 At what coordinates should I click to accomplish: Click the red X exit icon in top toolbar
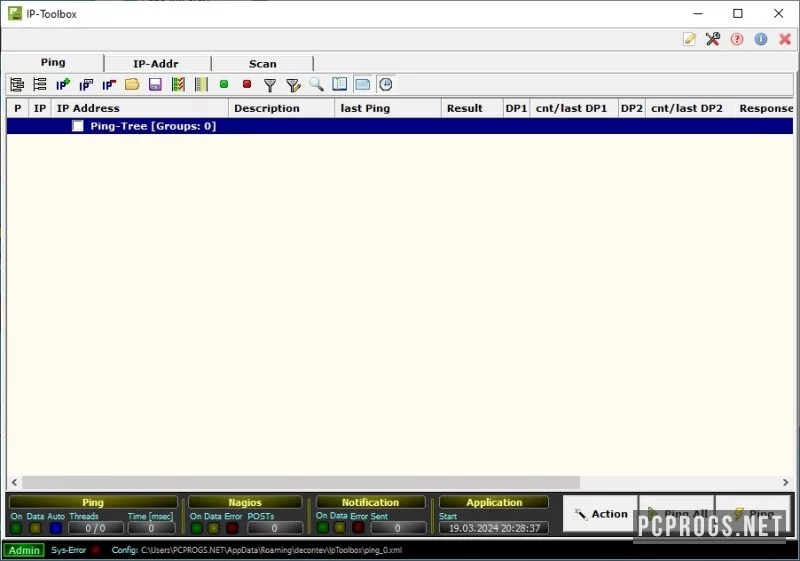point(785,39)
